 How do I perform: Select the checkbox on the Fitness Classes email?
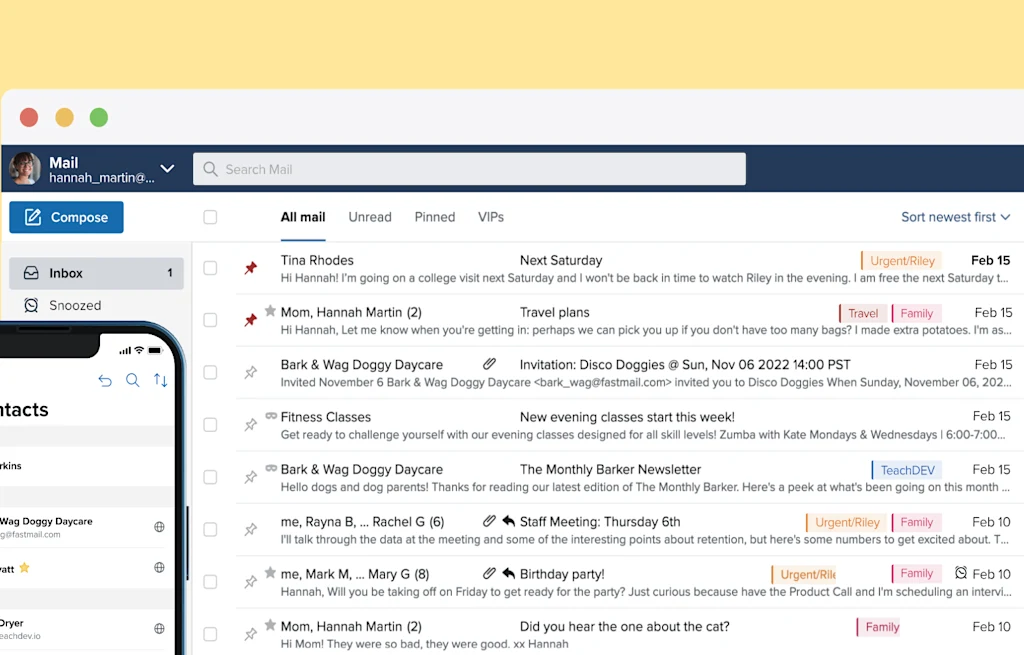210,424
